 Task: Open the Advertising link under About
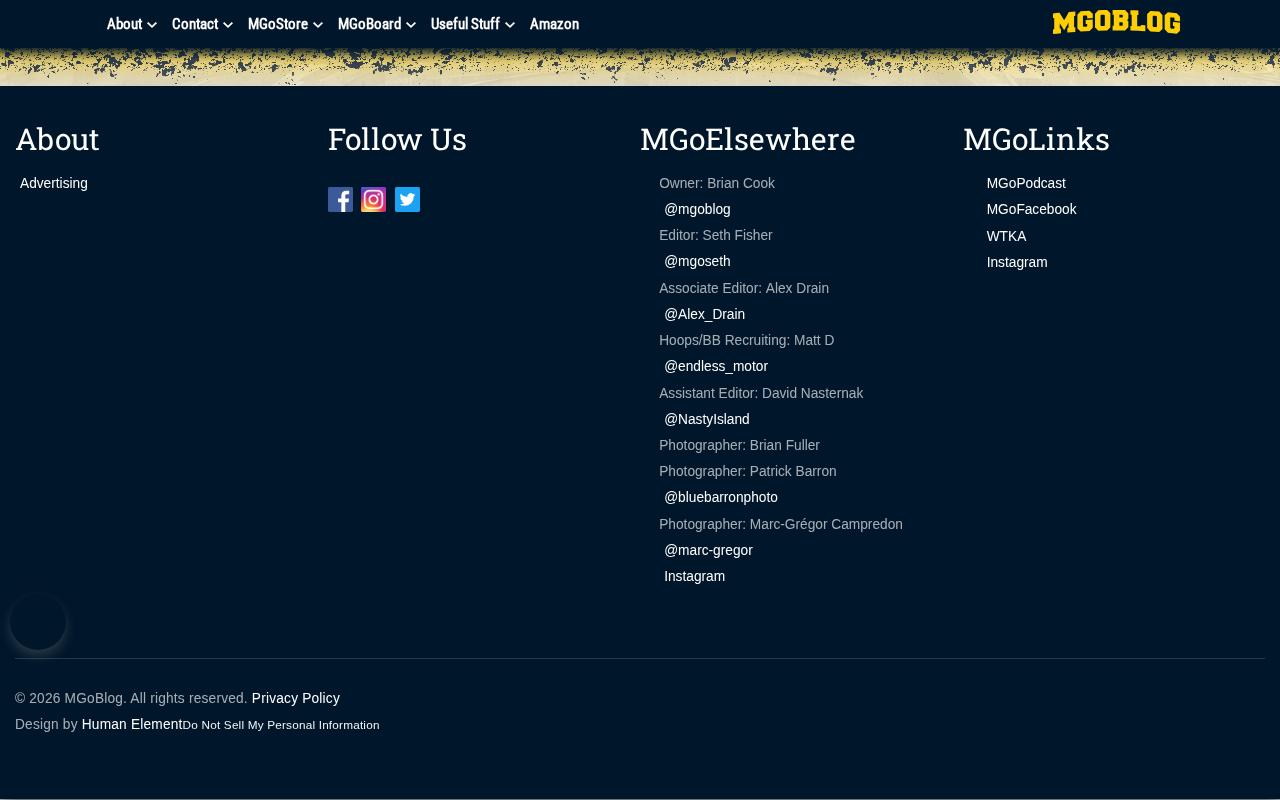coord(54,183)
